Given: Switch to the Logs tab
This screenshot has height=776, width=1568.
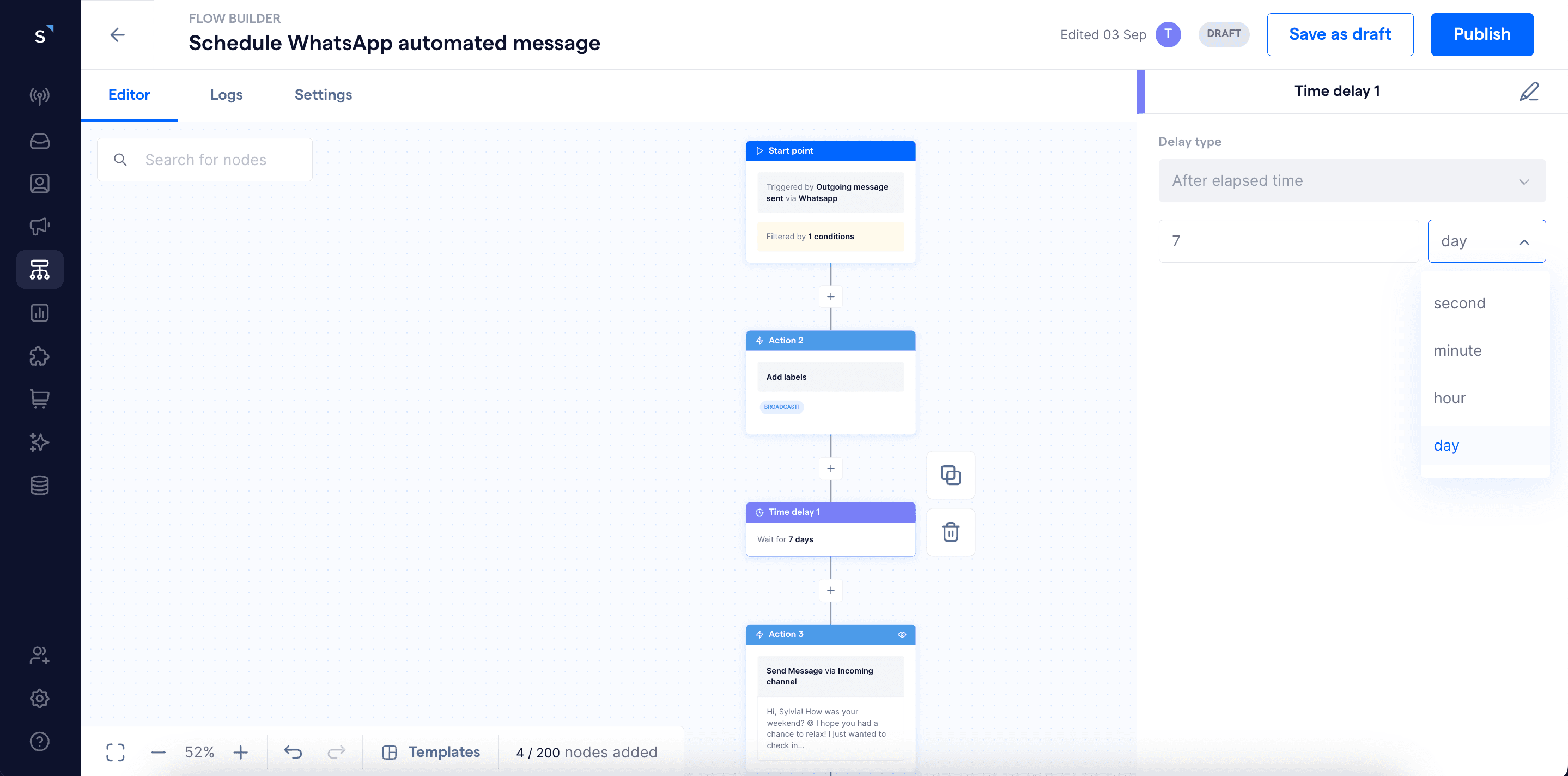Looking at the screenshot, I should [226, 95].
